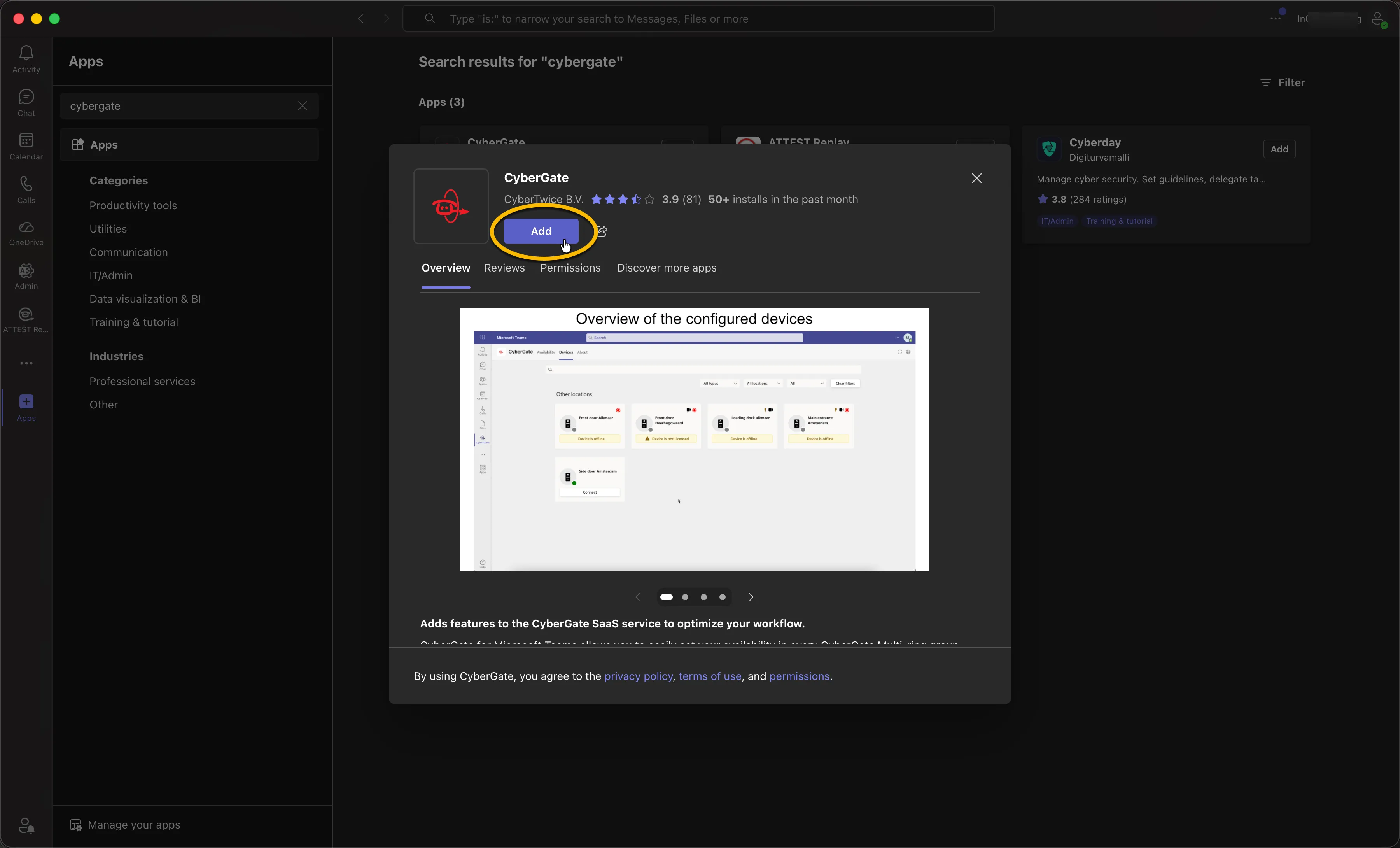
Task: Show more apps via sidebar ellipsis
Action: point(26,363)
